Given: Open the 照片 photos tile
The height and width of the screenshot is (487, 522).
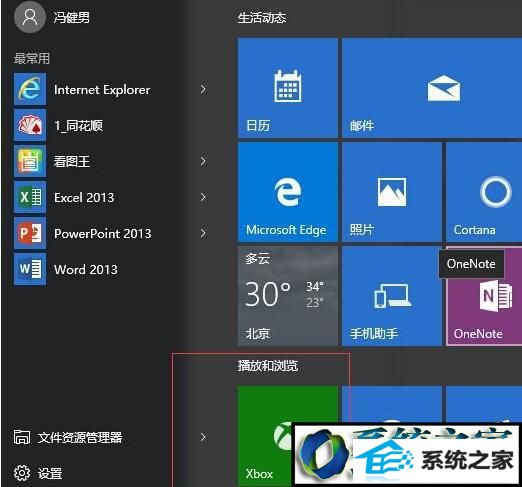Looking at the screenshot, I should point(392,192).
